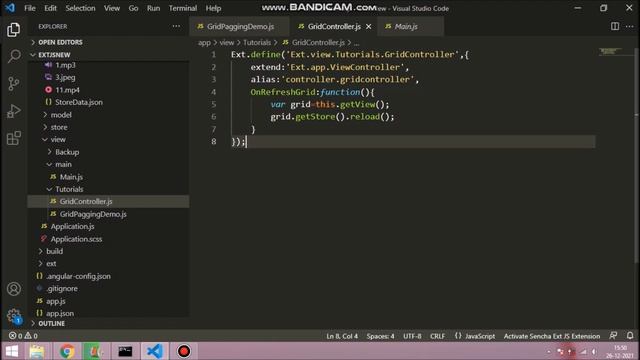640x360 pixels.
Task: Open Application.scss file
Action: click(x=76, y=239)
